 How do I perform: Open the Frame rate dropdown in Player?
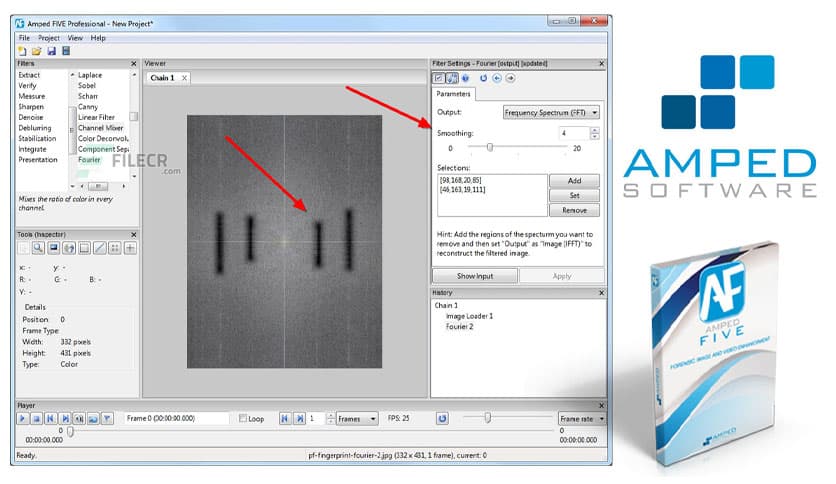click(x=582, y=419)
